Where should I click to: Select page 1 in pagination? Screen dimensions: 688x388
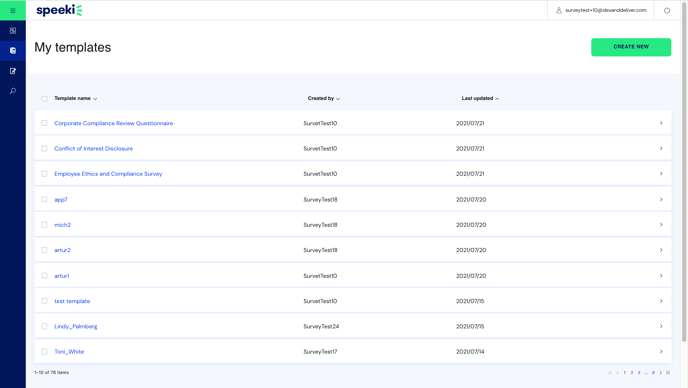[x=624, y=373]
